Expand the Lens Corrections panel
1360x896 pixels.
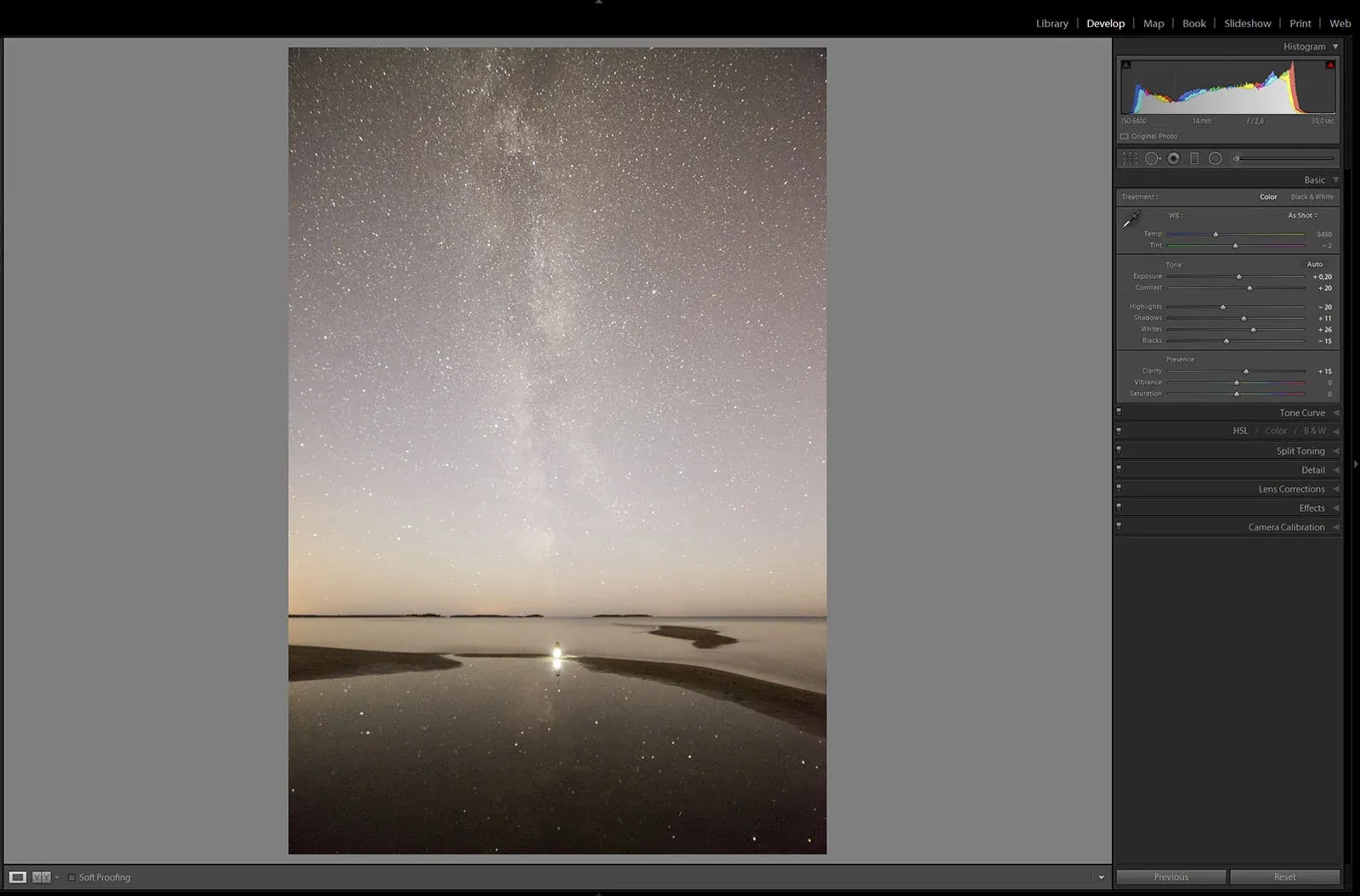pos(1291,490)
